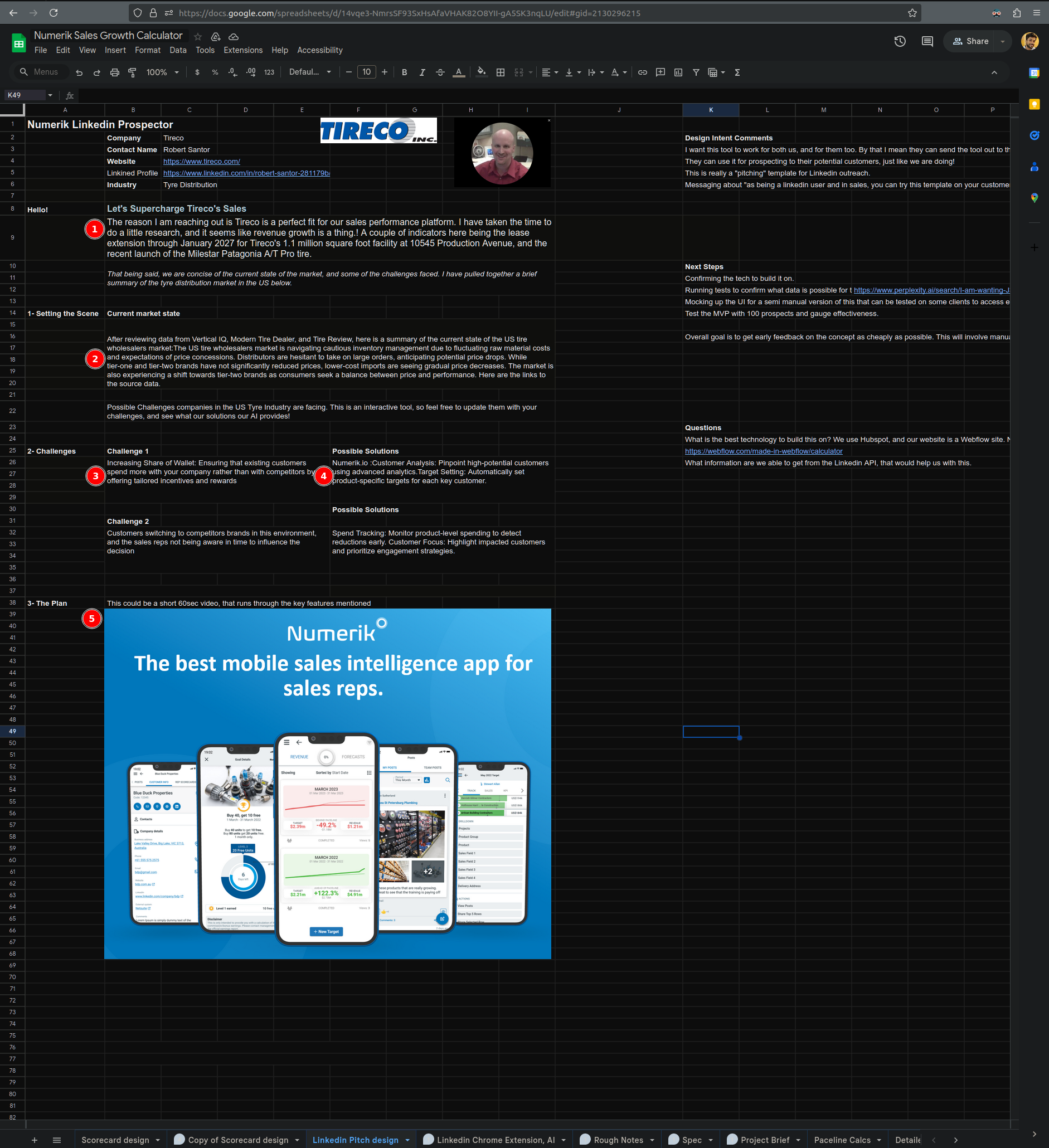Open Google Calendar in side panel
This screenshot has height=1148, width=1049.
point(1034,73)
